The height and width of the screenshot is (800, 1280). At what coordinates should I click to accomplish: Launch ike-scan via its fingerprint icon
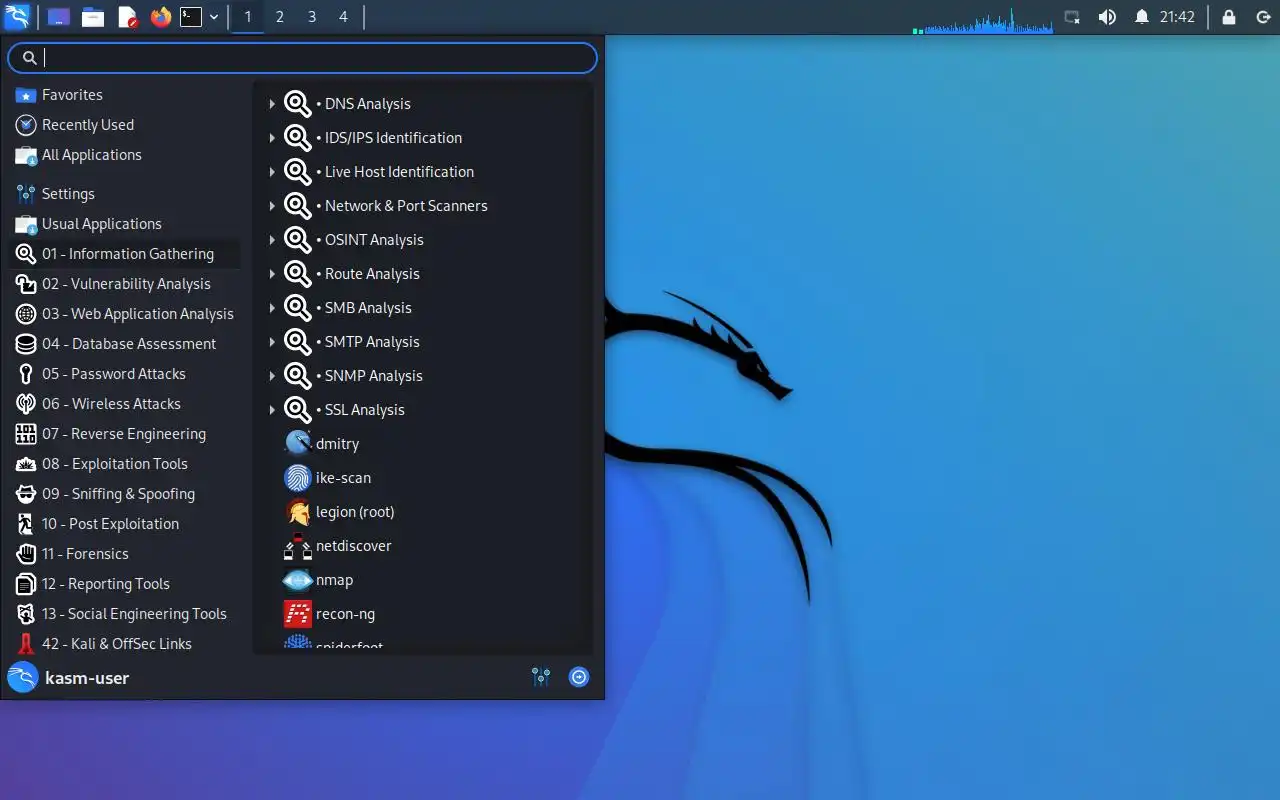pyautogui.click(x=298, y=478)
